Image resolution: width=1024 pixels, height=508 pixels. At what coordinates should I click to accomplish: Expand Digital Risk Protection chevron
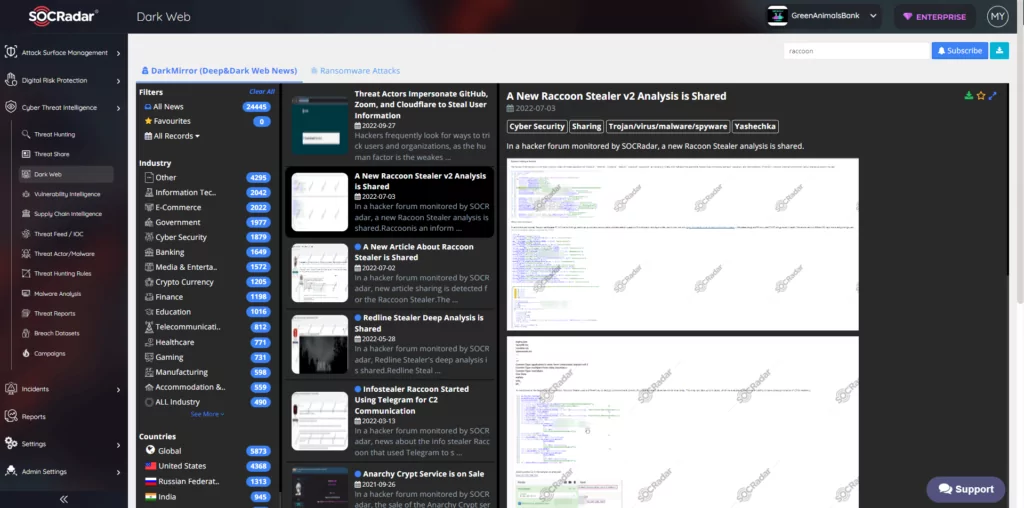[118, 81]
